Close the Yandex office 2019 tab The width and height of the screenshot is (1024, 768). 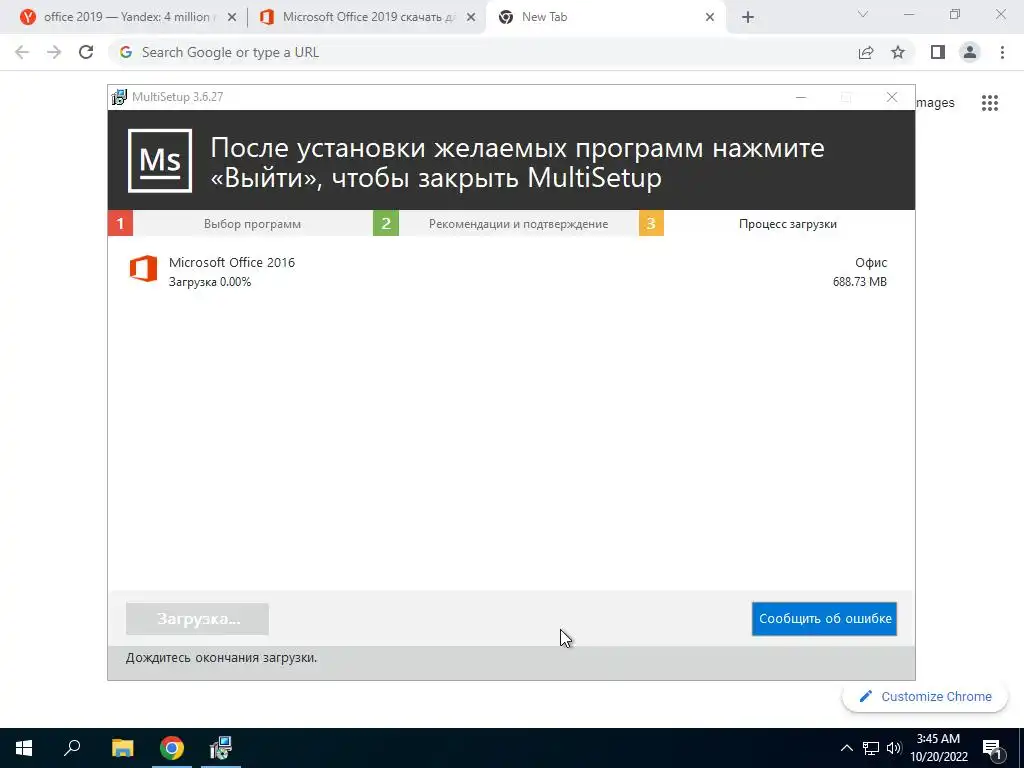point(232,18)
